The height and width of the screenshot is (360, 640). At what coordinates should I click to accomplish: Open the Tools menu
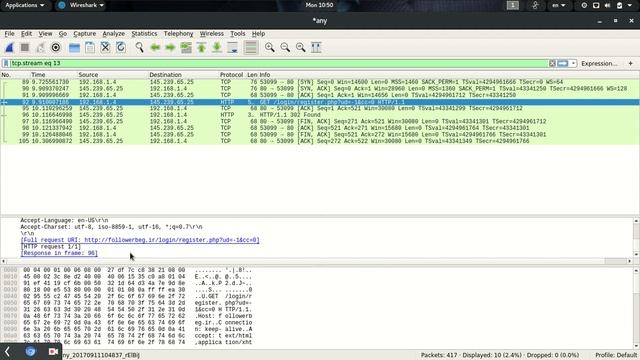click(x=238, y=33)
